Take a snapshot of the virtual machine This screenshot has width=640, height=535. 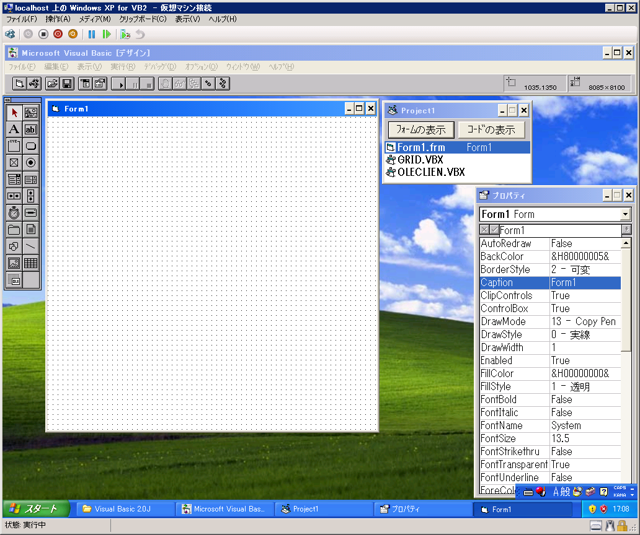[x=125, y=34]
